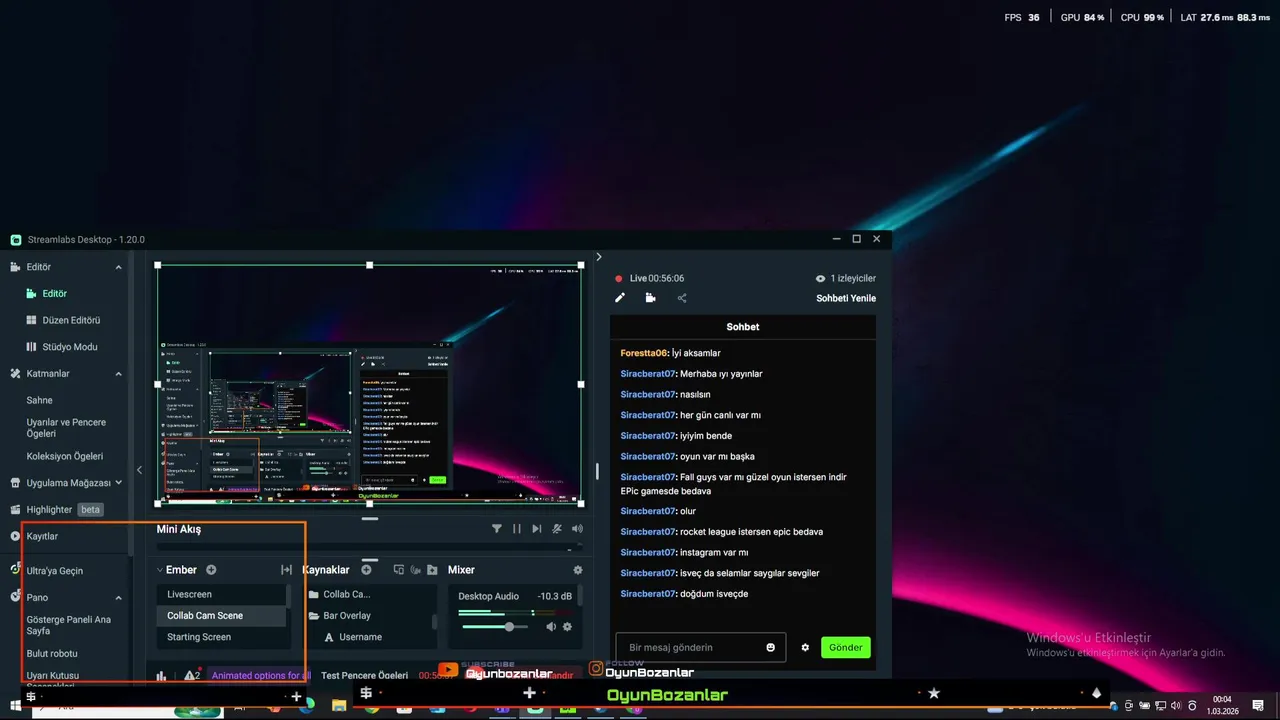
Task: Open Kayıtlar recordings page
Action: 42,536
